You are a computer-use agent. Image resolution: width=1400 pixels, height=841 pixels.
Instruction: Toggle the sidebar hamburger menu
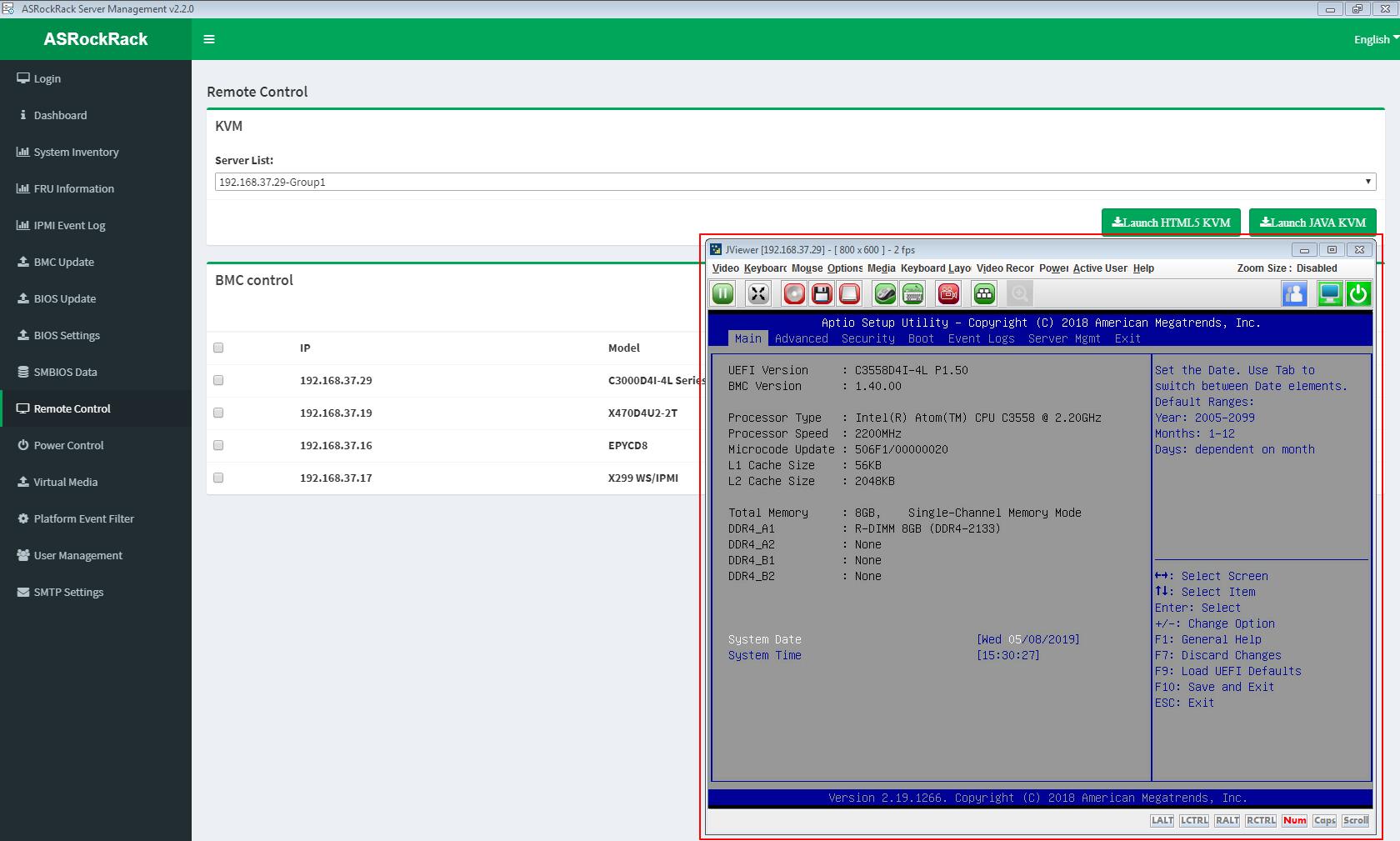[209, 39]
